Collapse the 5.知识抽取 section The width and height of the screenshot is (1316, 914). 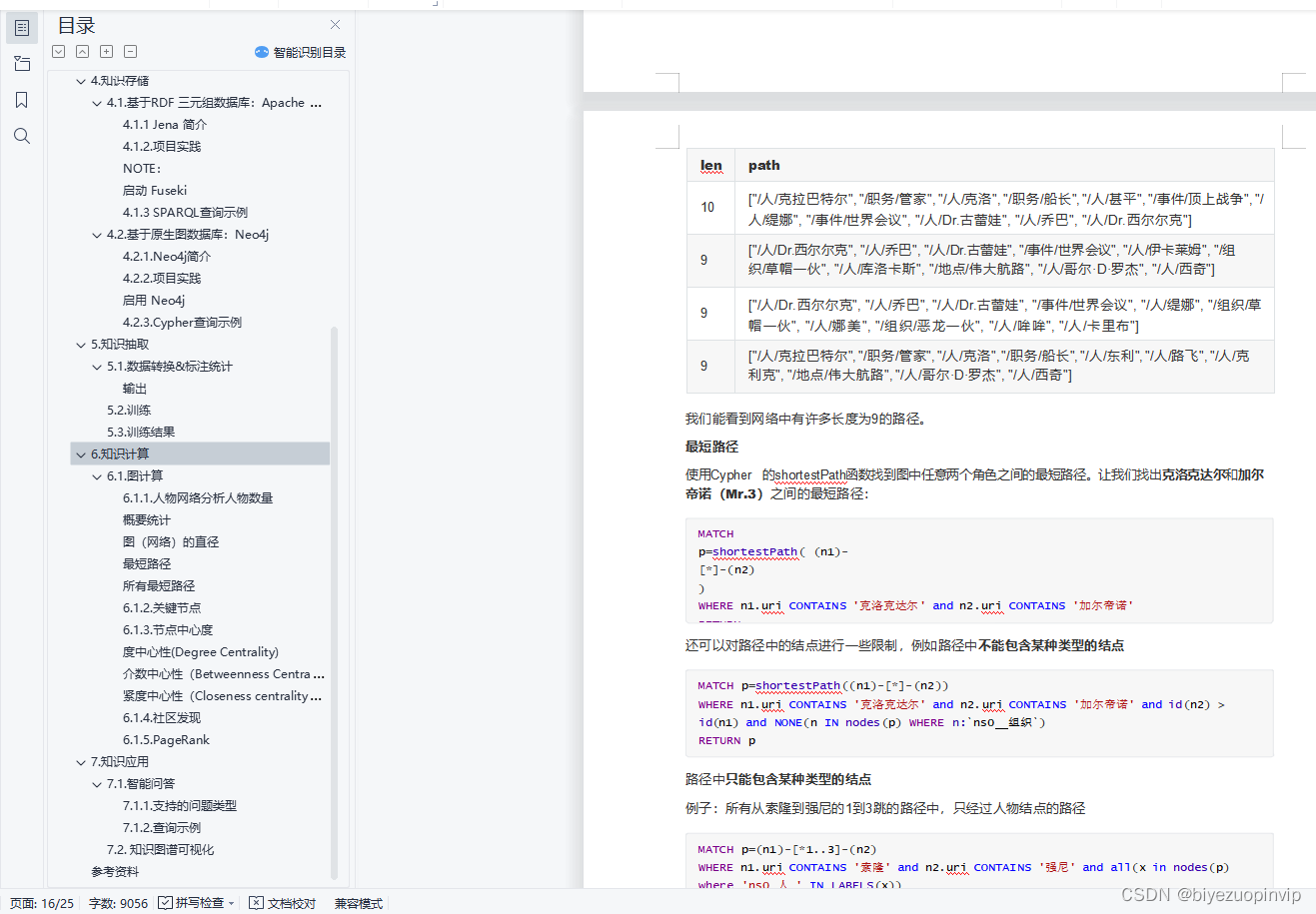[x=81, y=345]
